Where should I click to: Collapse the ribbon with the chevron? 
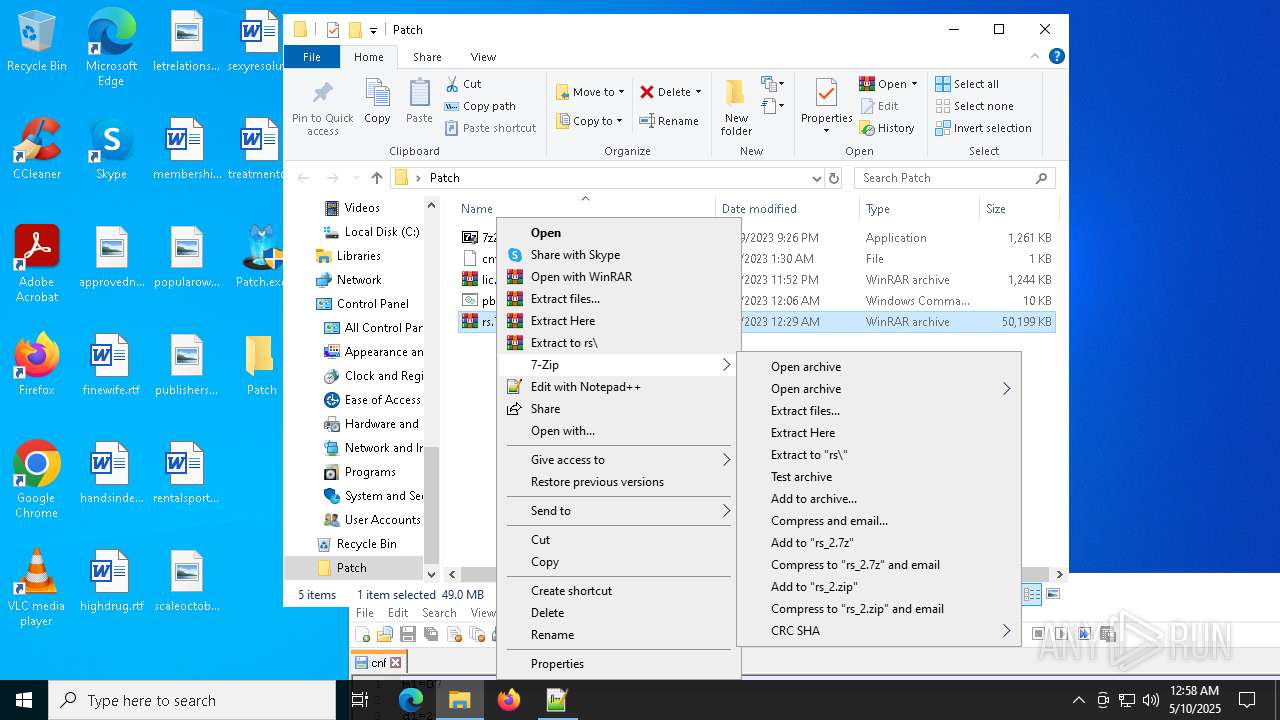click(x=1036, y=57)
